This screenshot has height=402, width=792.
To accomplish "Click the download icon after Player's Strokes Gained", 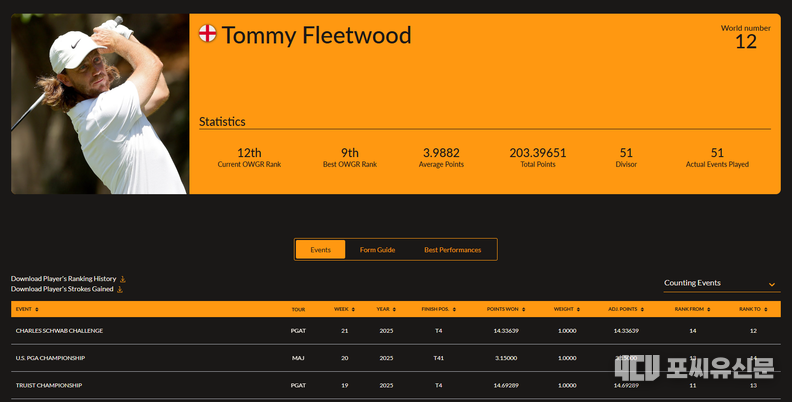I will [x=120, y=289].
